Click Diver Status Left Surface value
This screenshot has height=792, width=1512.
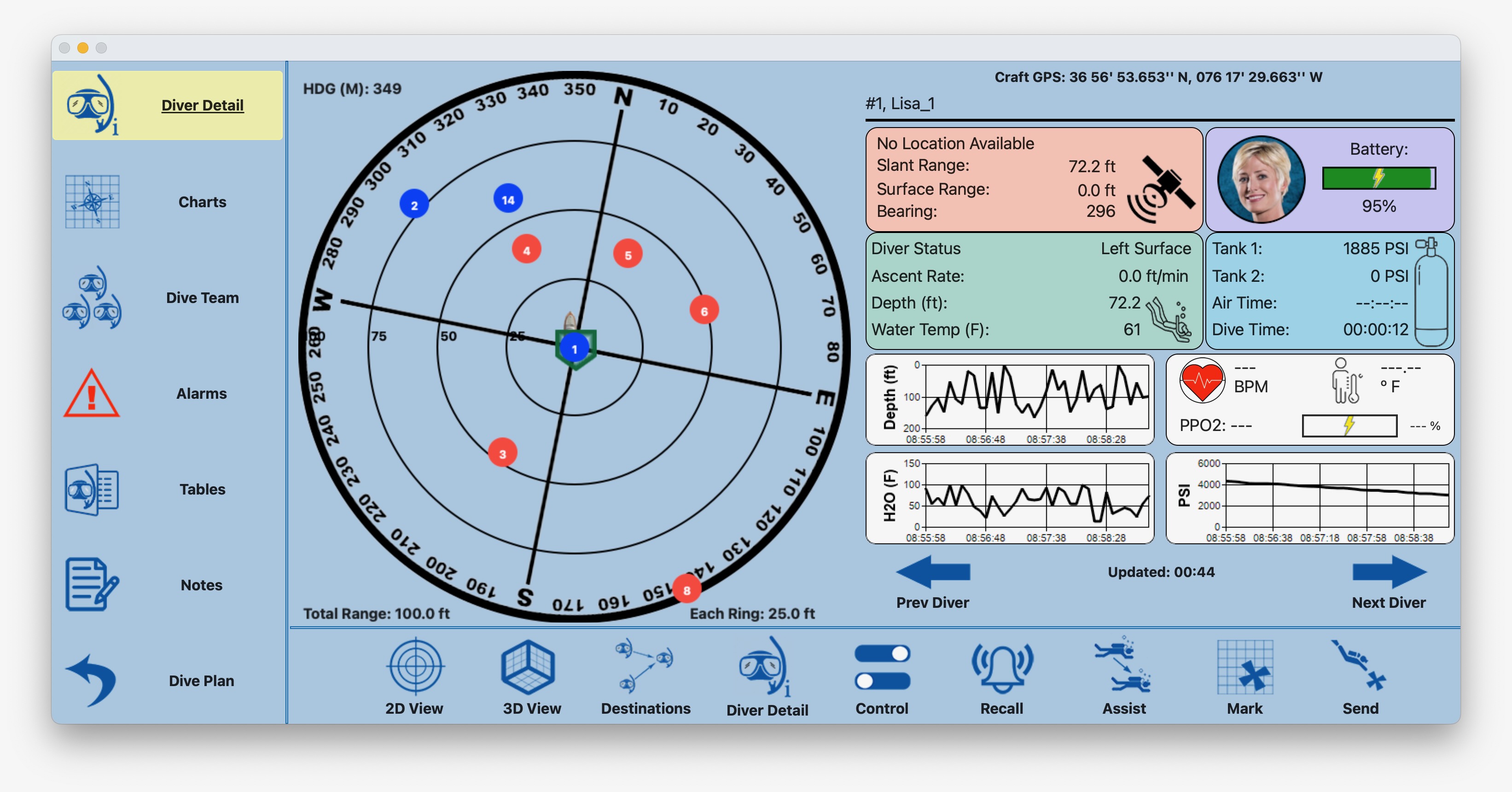click(x=1146, y=248)
